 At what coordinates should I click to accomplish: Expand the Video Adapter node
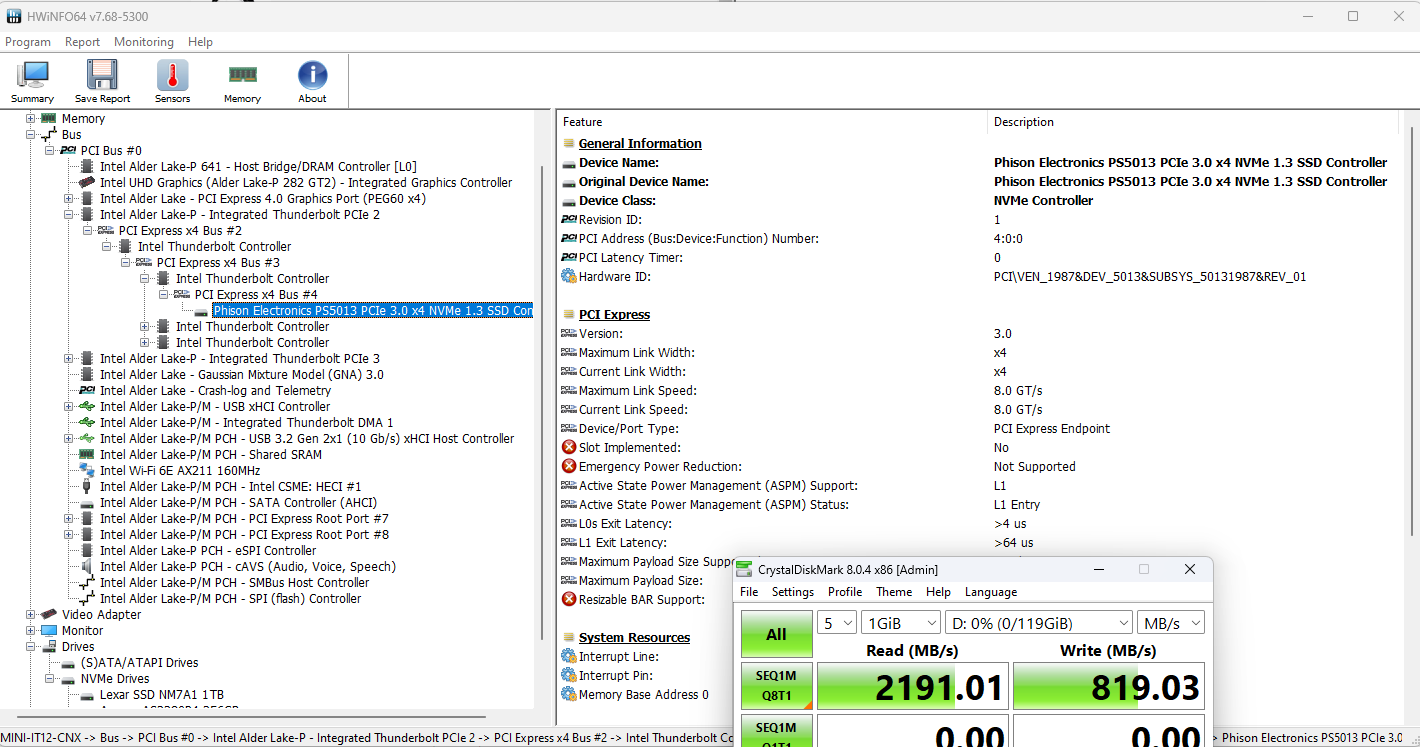31,615
